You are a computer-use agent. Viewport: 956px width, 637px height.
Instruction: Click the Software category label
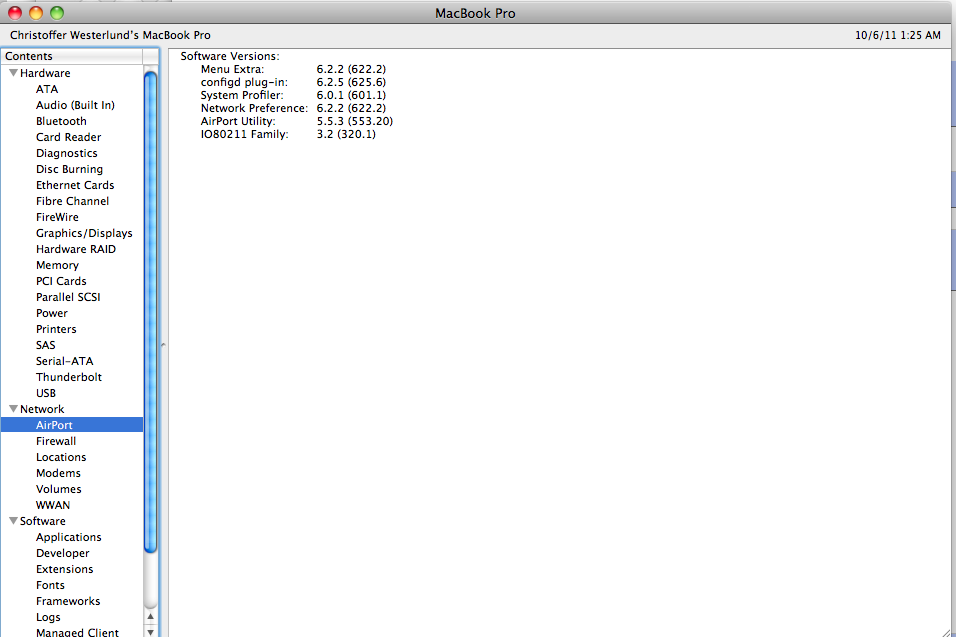(x=43, y=521)
